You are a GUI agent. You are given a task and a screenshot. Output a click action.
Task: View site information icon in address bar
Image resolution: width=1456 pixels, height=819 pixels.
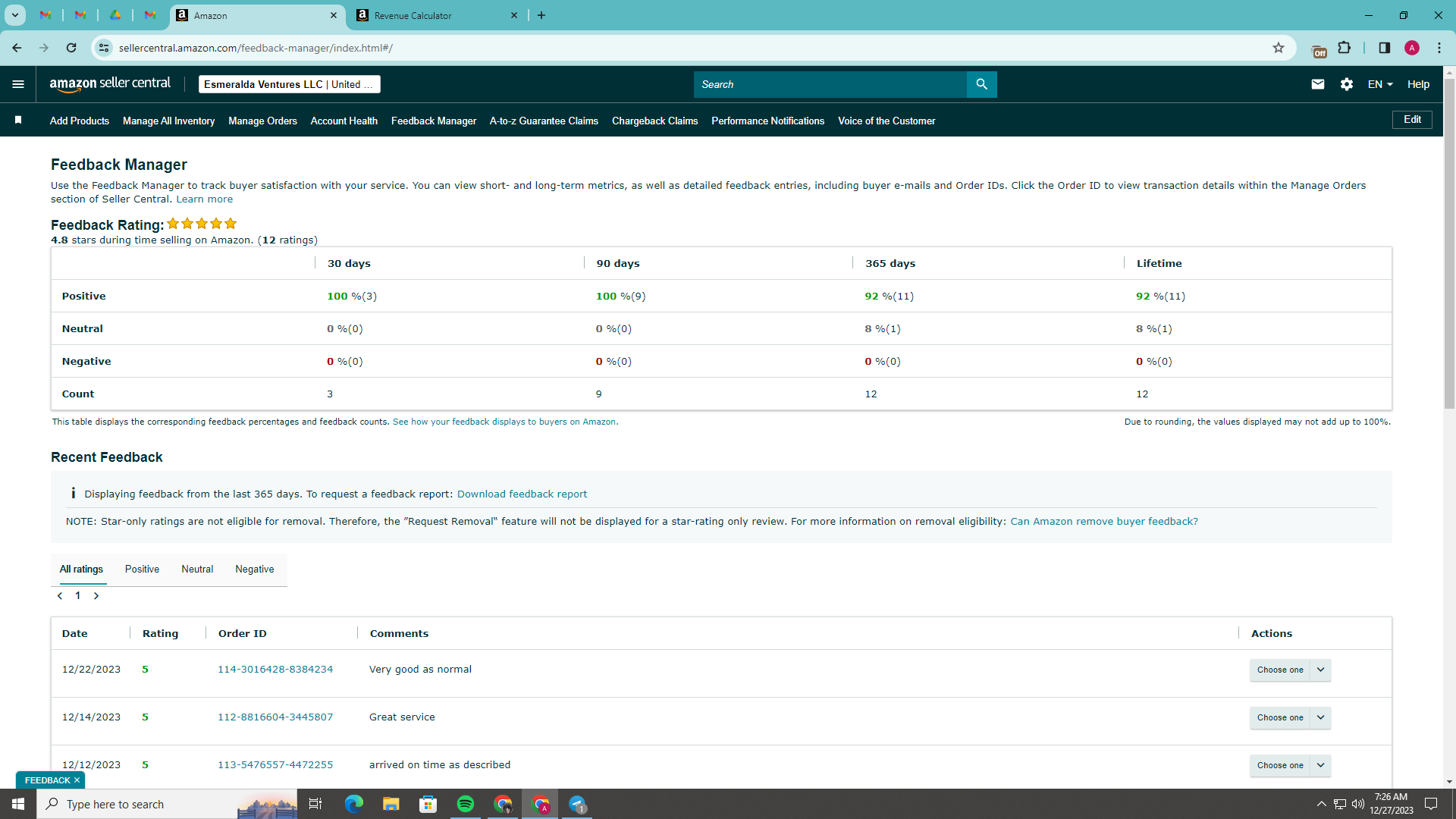click(104, 48)
